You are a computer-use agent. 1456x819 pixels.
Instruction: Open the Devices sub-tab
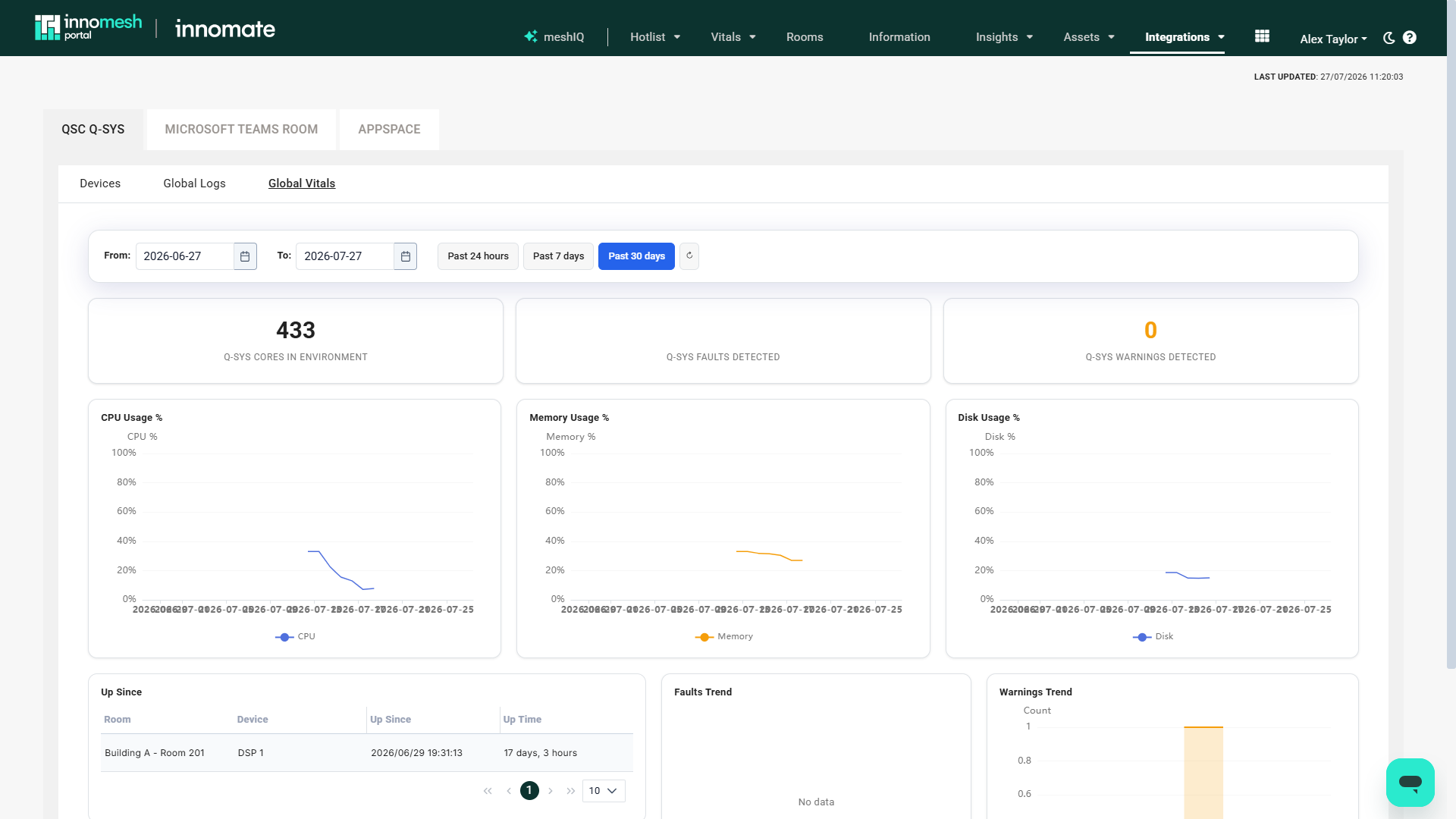100,184
